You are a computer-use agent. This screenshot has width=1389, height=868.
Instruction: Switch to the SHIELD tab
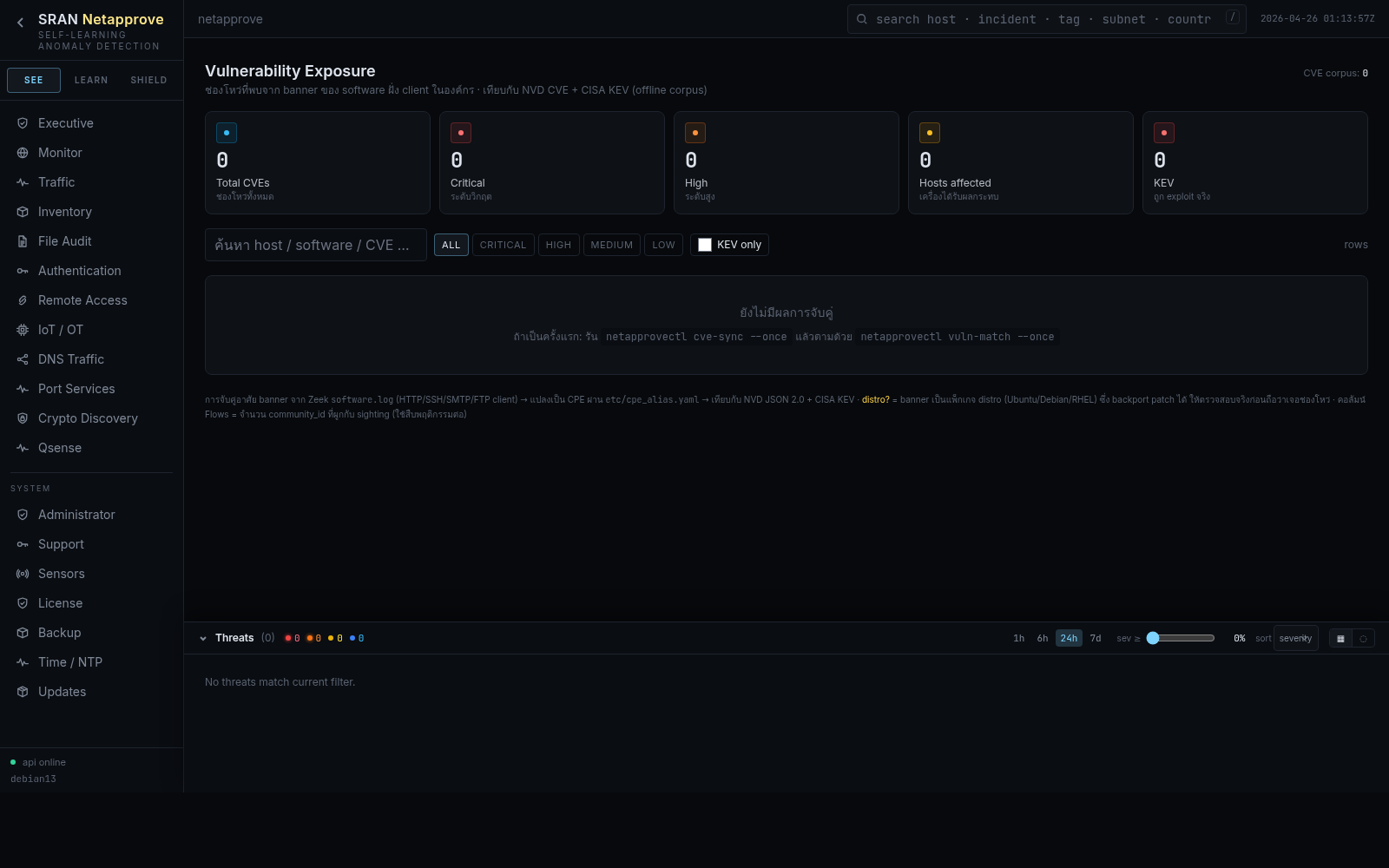(x=148, y=80)
